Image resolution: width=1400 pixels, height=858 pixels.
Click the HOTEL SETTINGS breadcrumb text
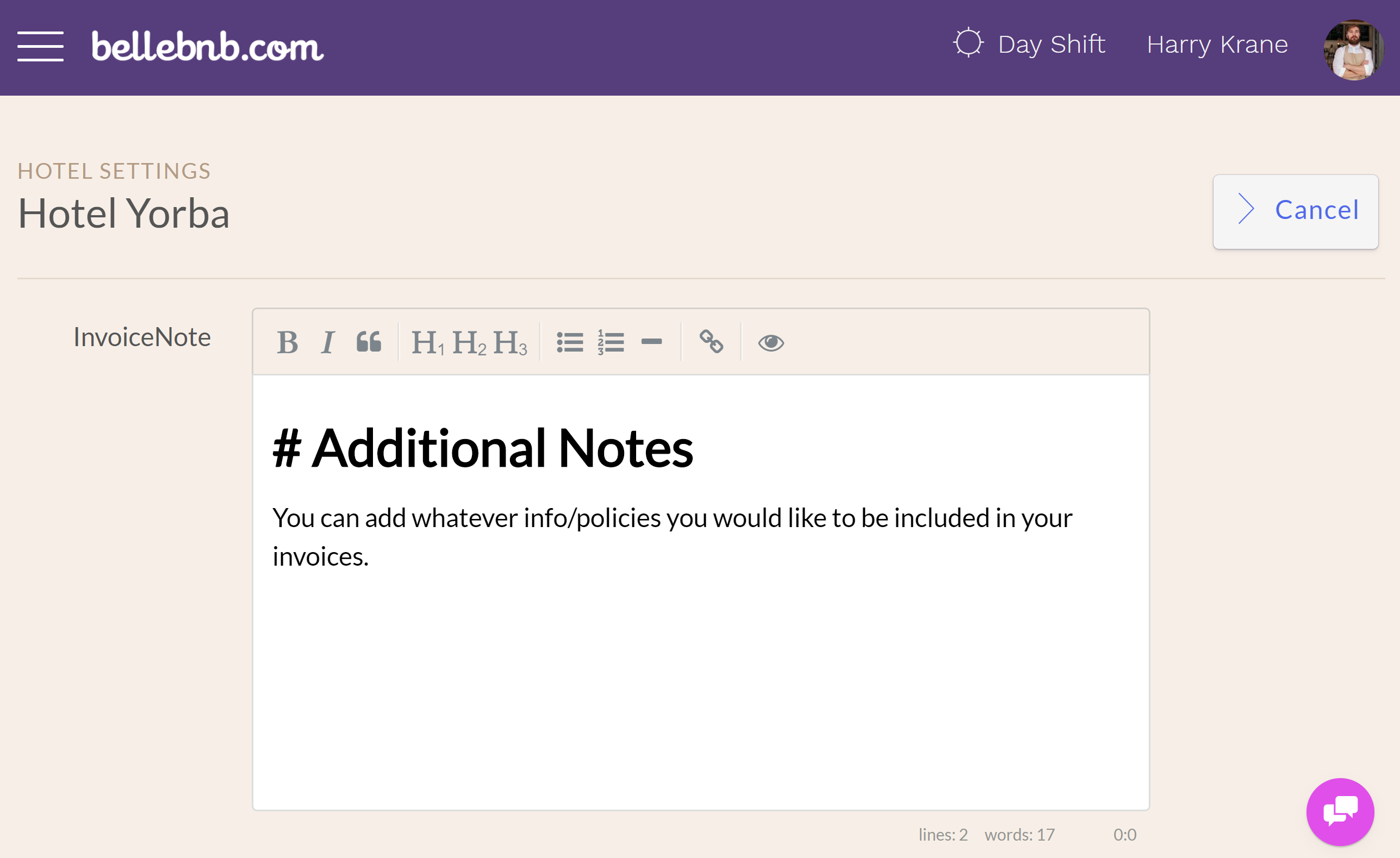(x=114, y=171)
